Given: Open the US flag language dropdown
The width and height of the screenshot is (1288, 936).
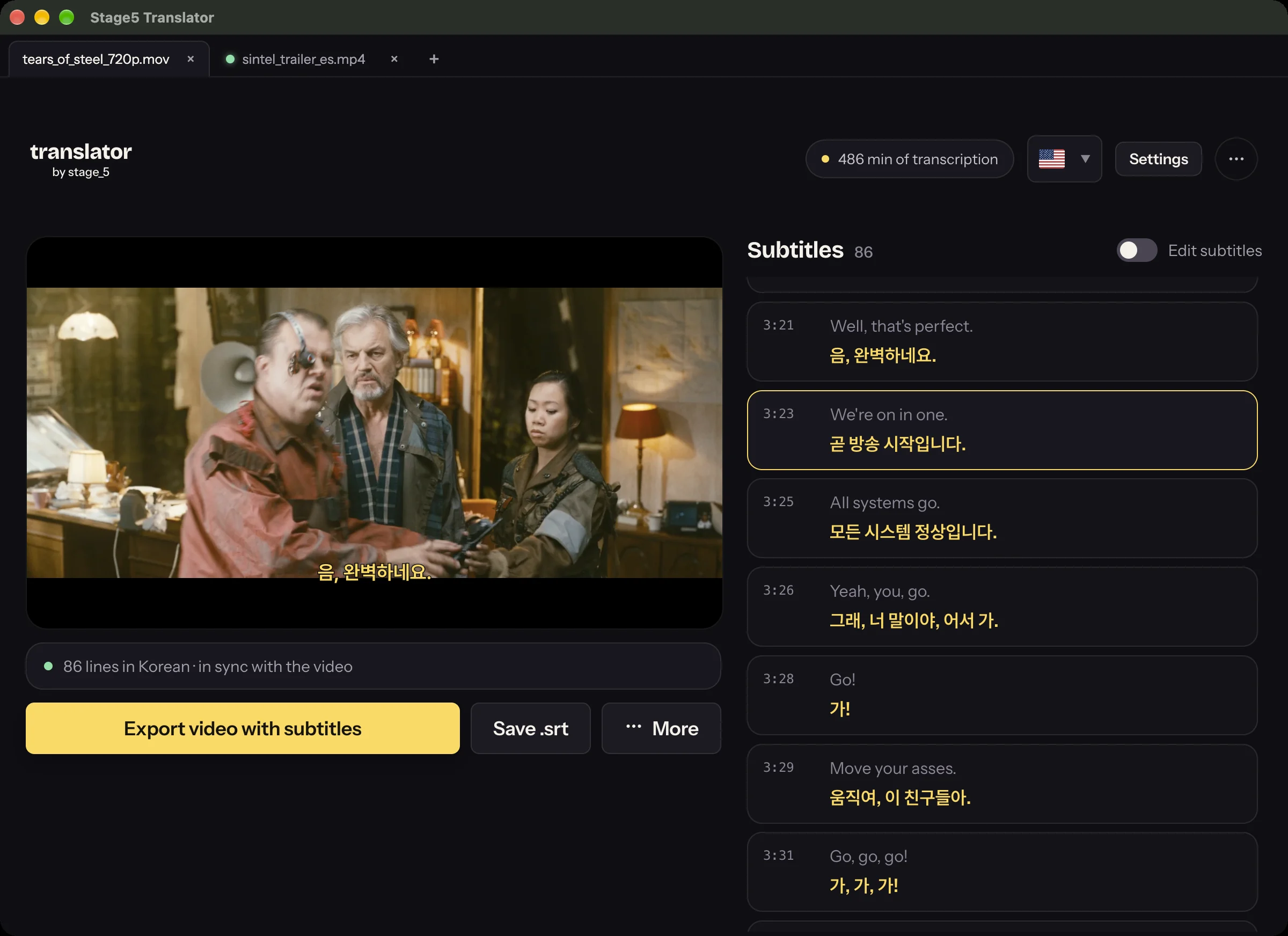Looking at the screenshot, I should tap(1064, 159).
